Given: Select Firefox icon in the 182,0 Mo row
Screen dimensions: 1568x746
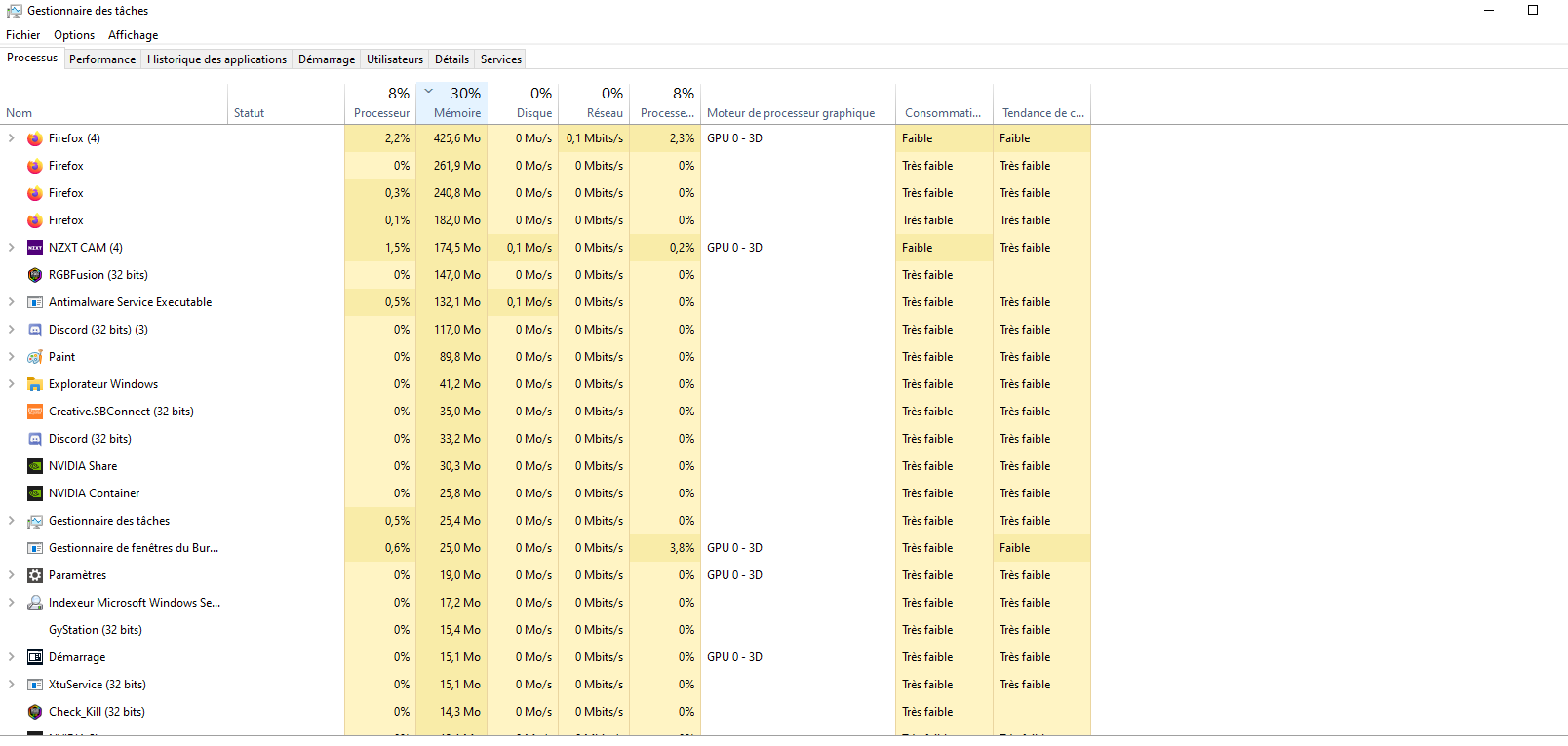Looking at the screenshot, I should [35, 220].
